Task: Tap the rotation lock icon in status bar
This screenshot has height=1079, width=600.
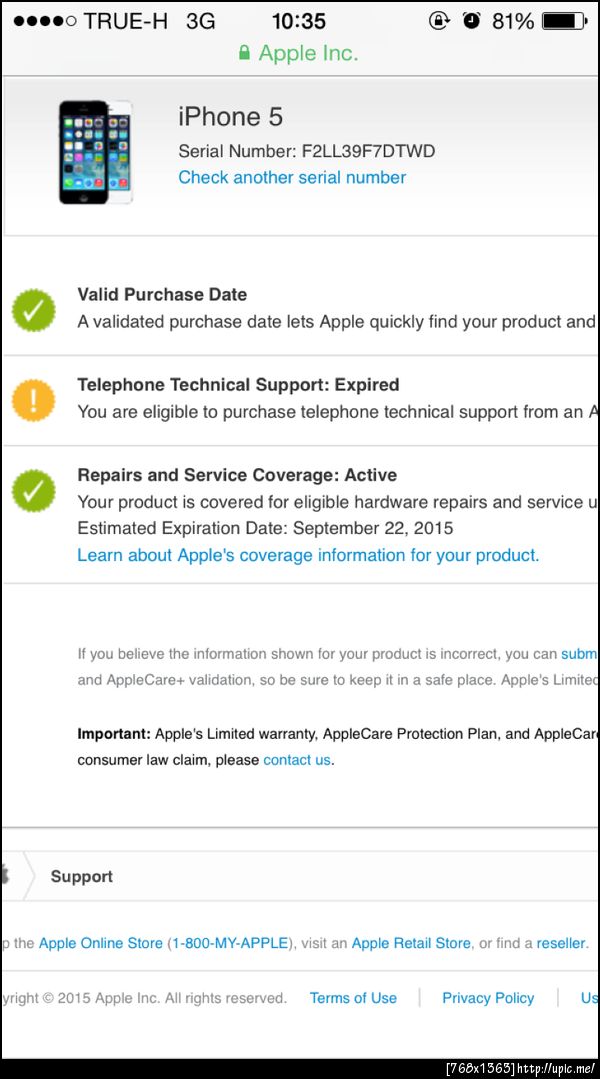Action: tap(438, 21)
